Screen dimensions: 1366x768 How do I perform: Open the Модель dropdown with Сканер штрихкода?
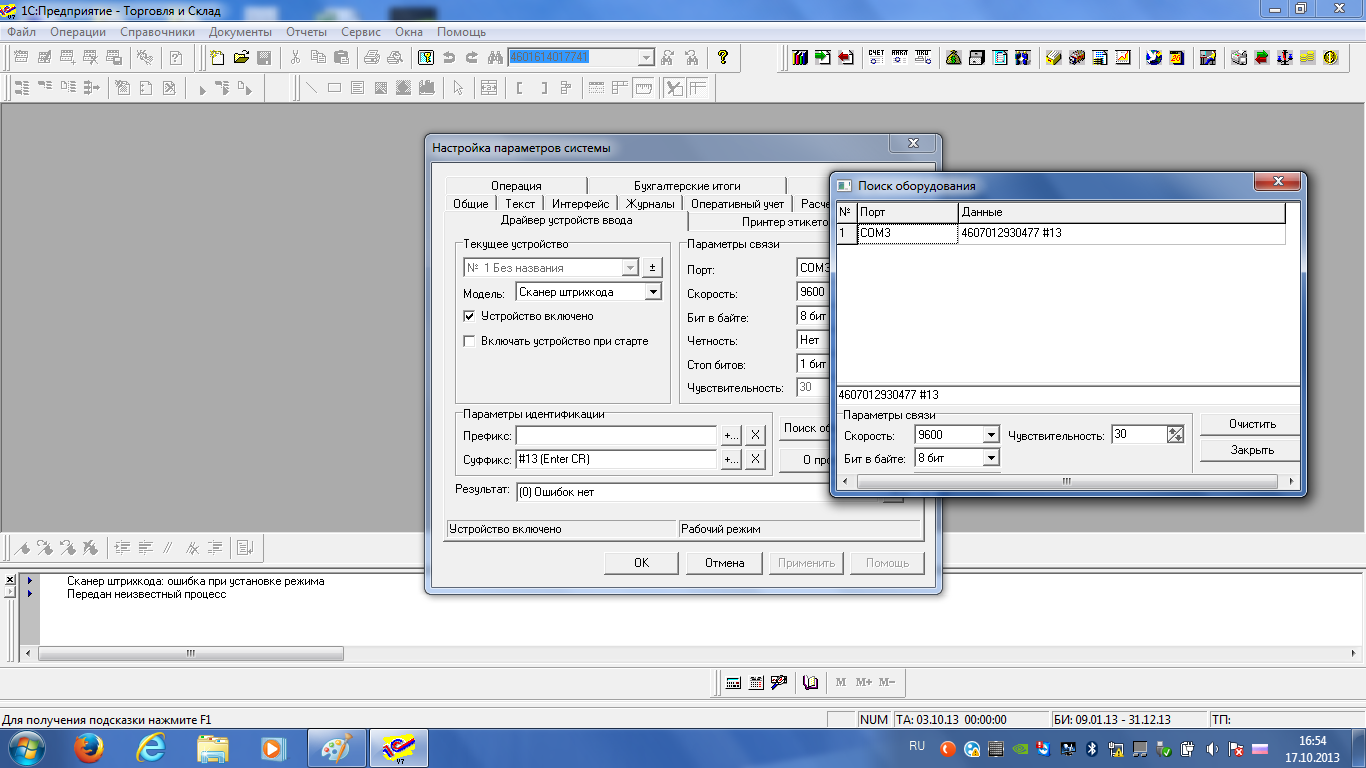tap(653, 292)
